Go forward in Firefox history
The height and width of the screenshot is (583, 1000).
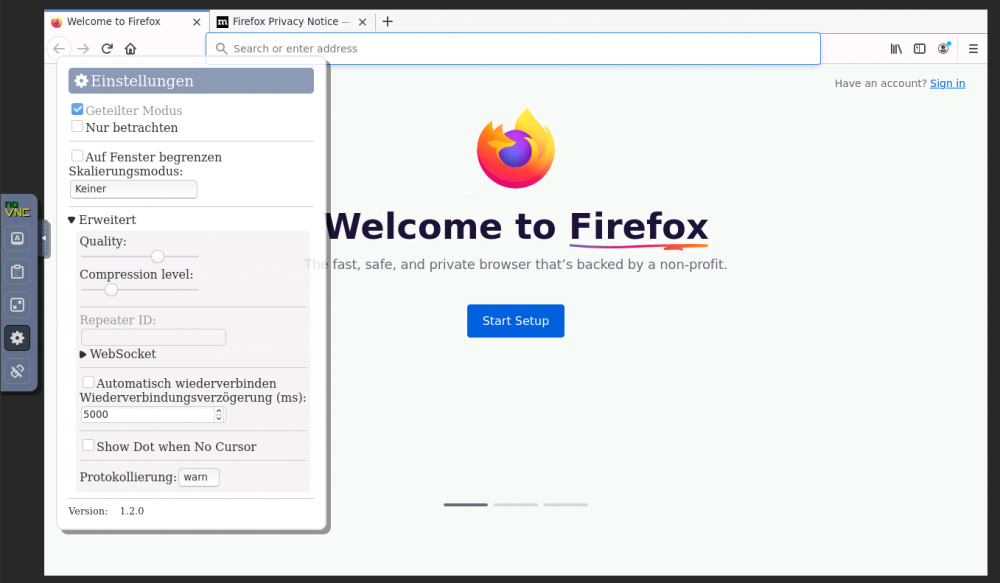pos(83,48)
